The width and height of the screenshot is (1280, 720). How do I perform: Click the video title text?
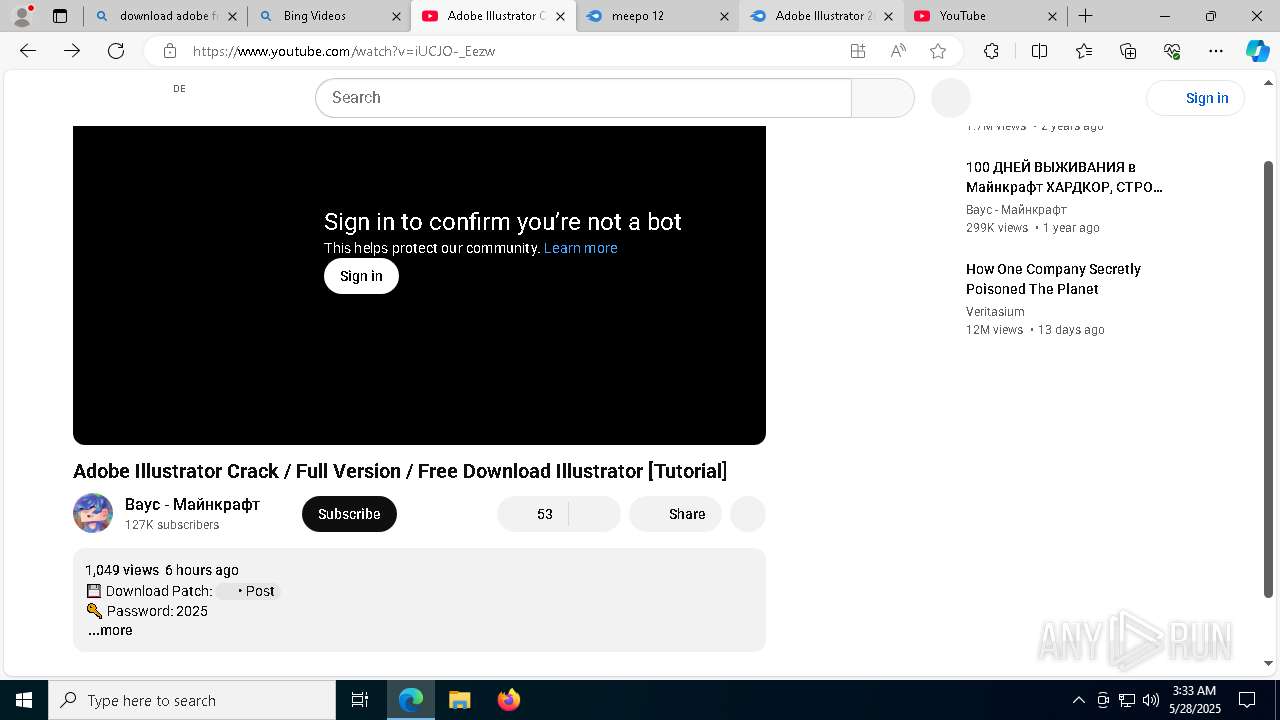click(400, 471)
